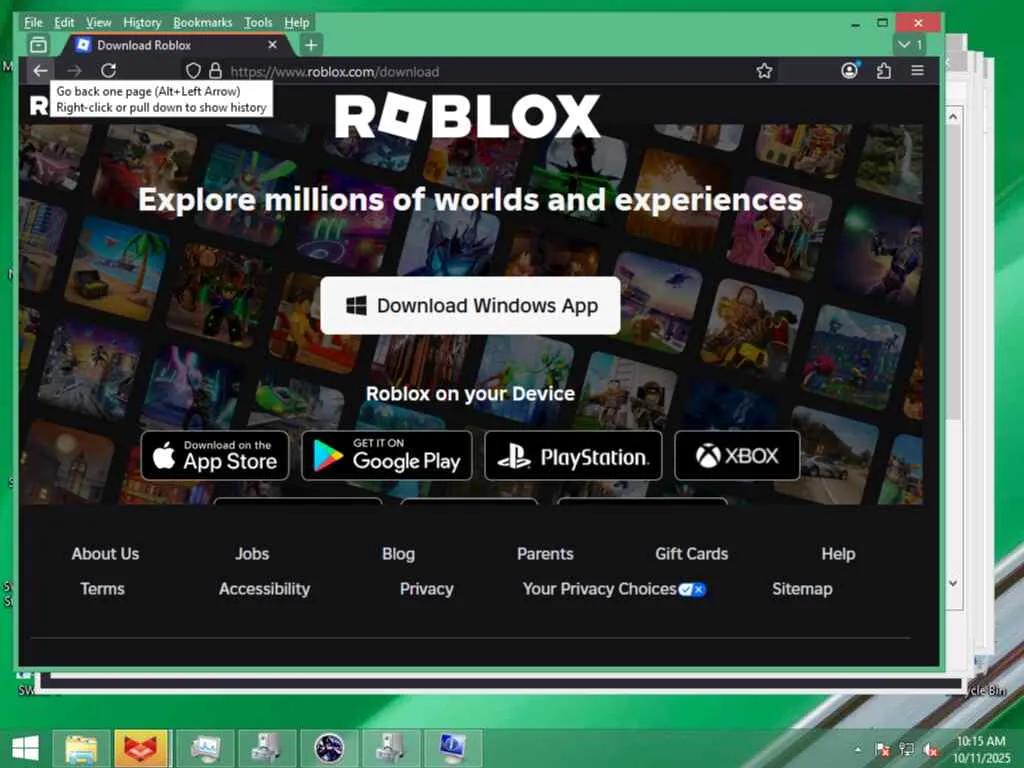Image resolution: width=1024 pixels, height=768 pixels.
Task: Click Download Windows App button
Action: click(x=470, y=306)
